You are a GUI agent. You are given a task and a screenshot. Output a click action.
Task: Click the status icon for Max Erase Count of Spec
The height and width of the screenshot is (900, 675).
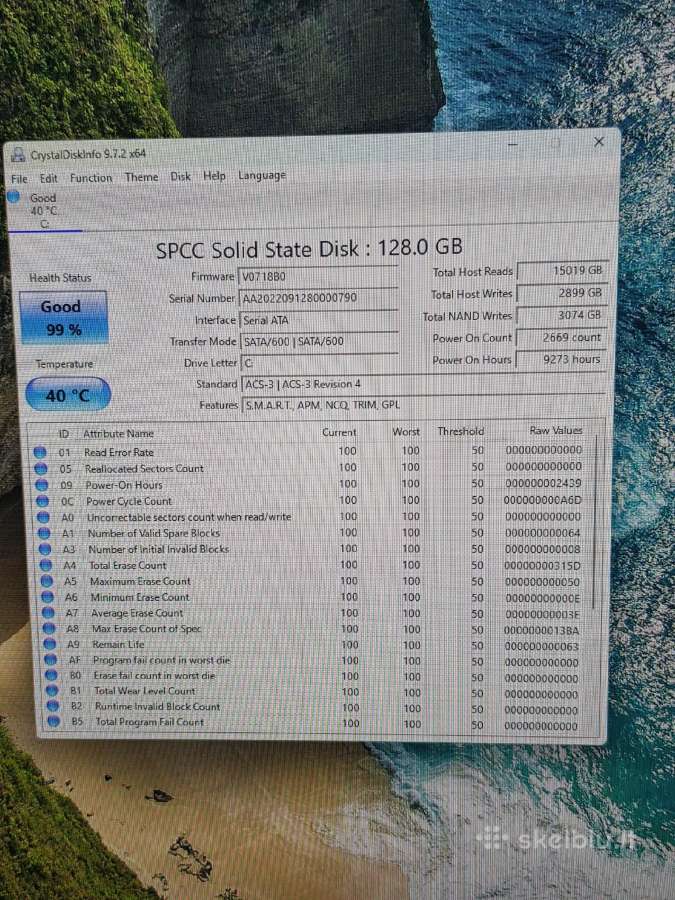(49, 629)
